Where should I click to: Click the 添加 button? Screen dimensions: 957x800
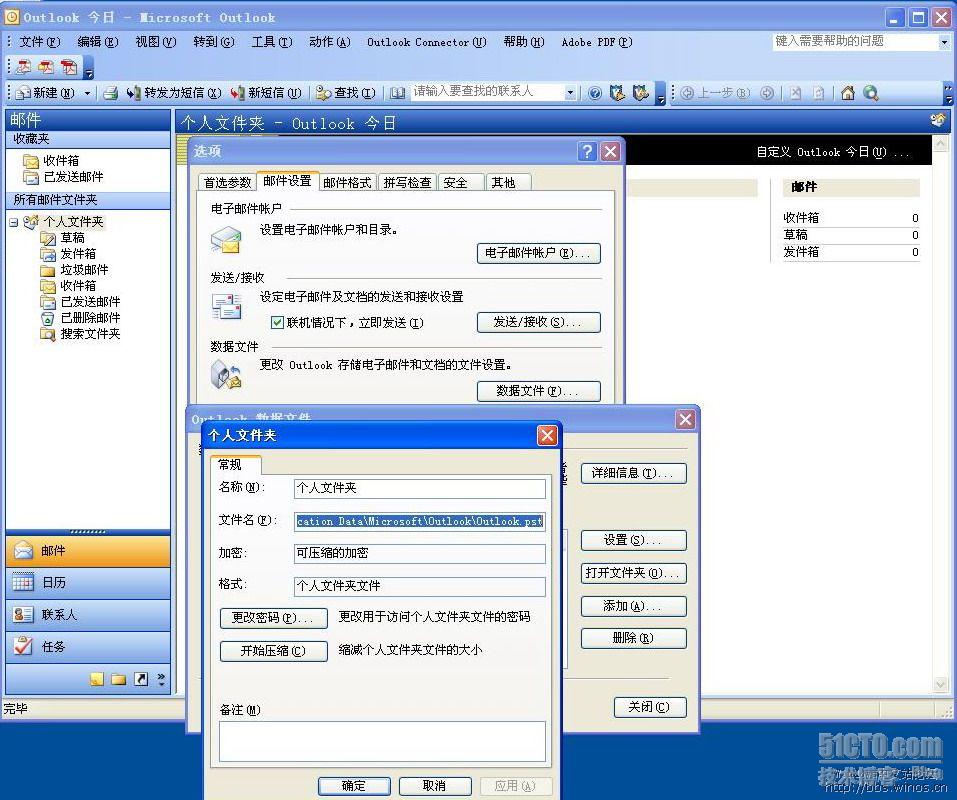(x=634, y=607)
